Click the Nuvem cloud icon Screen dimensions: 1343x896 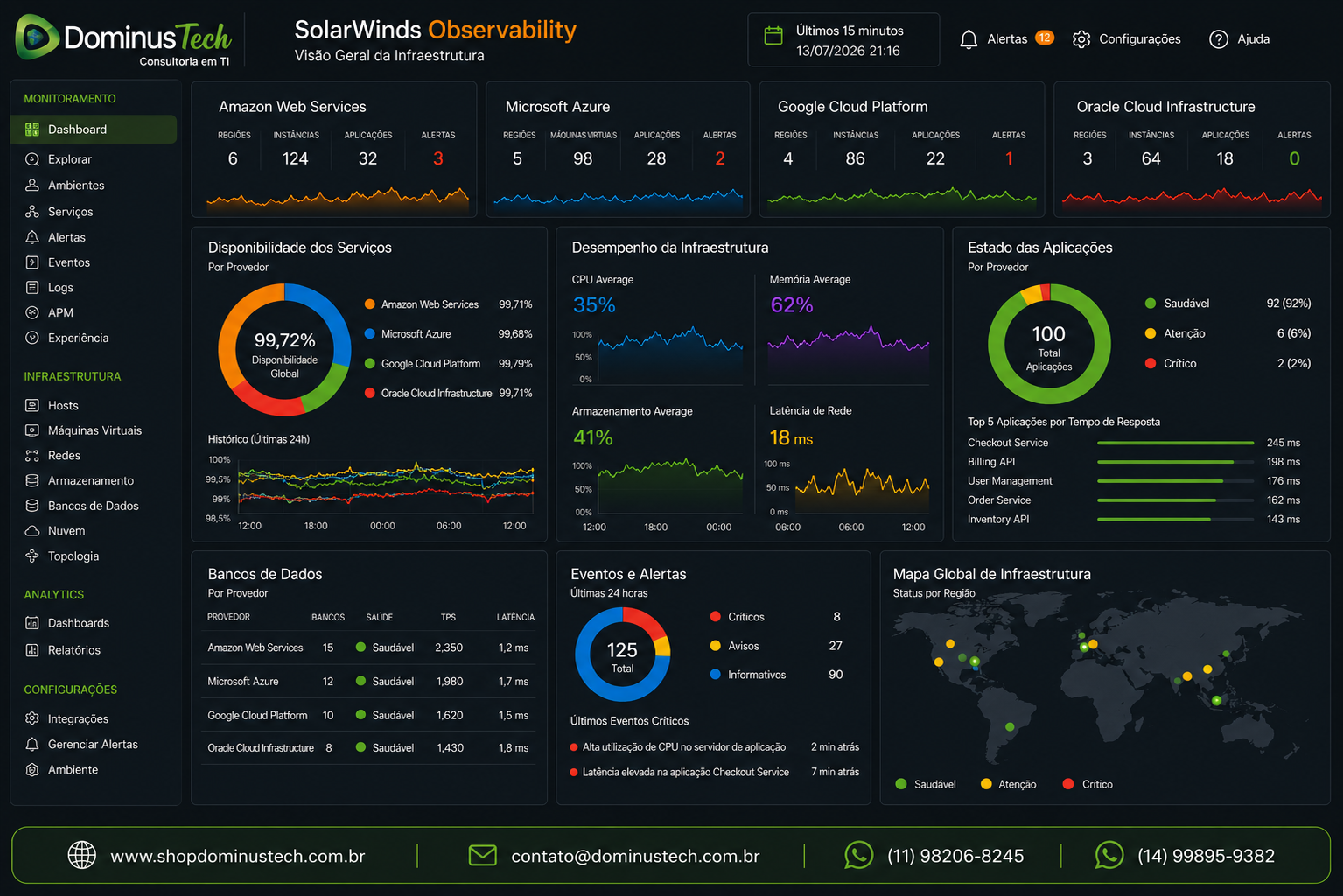click(x=32, y=531)
